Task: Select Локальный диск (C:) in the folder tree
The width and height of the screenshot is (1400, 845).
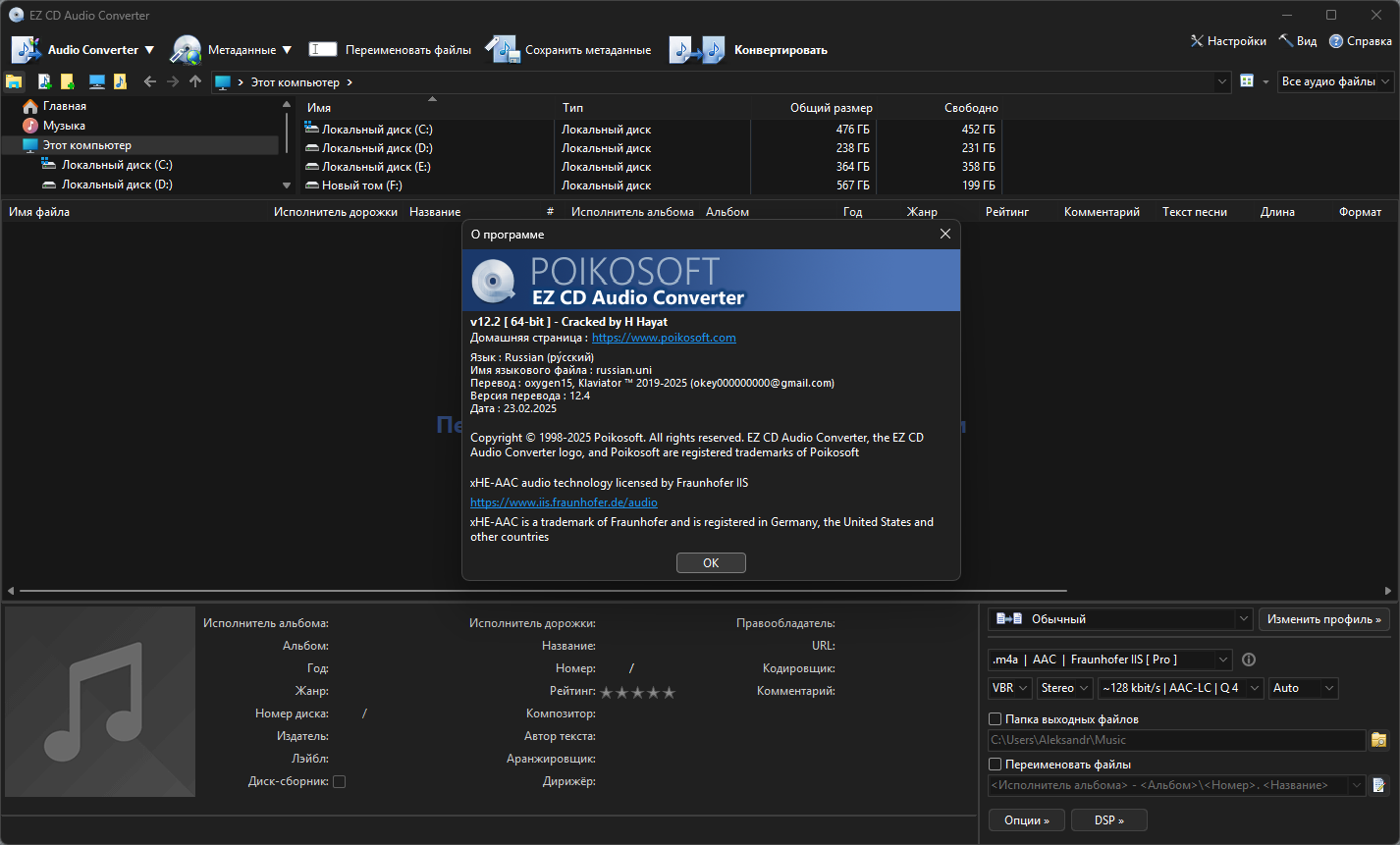Action: coord(117,165)
